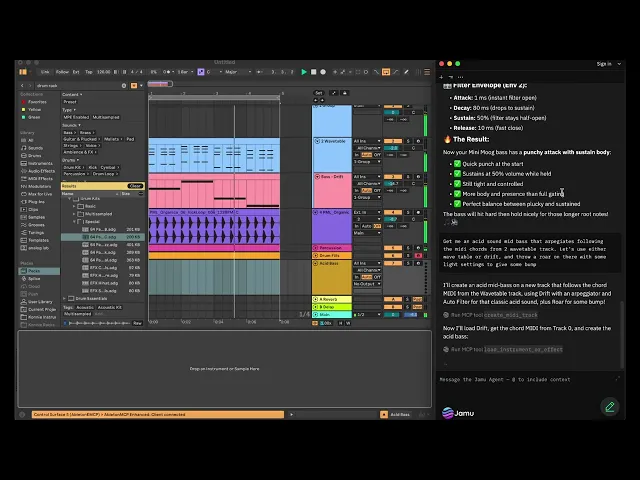This screenshot has height=480, width=640.
Task: Click Sign in in the Jamu window
Action: (604, 64)
